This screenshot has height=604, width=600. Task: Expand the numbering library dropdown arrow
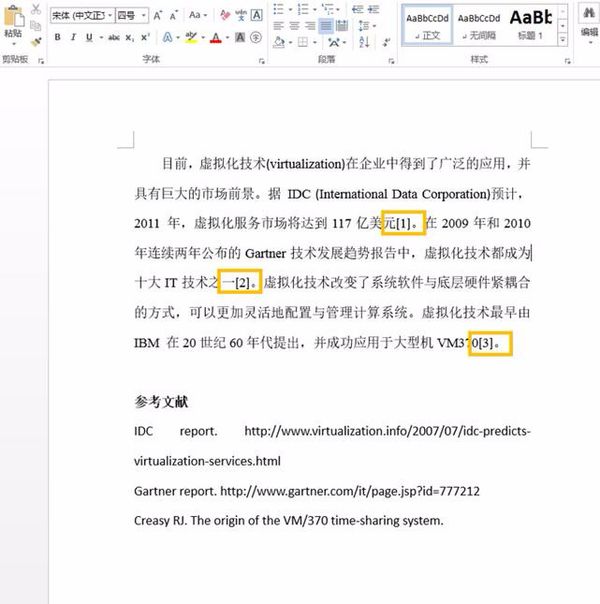click(x=315, y=9)
